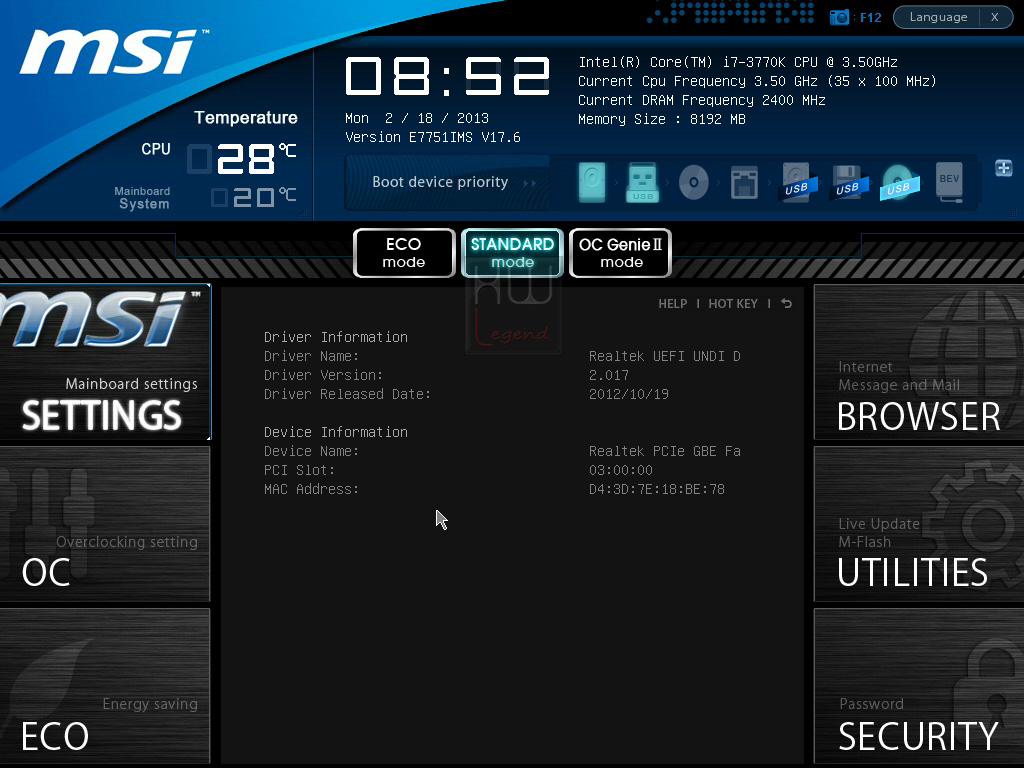Click the Current Cpu Frequency line
This screenshot has width=1024, height=768.
point(758,81)
